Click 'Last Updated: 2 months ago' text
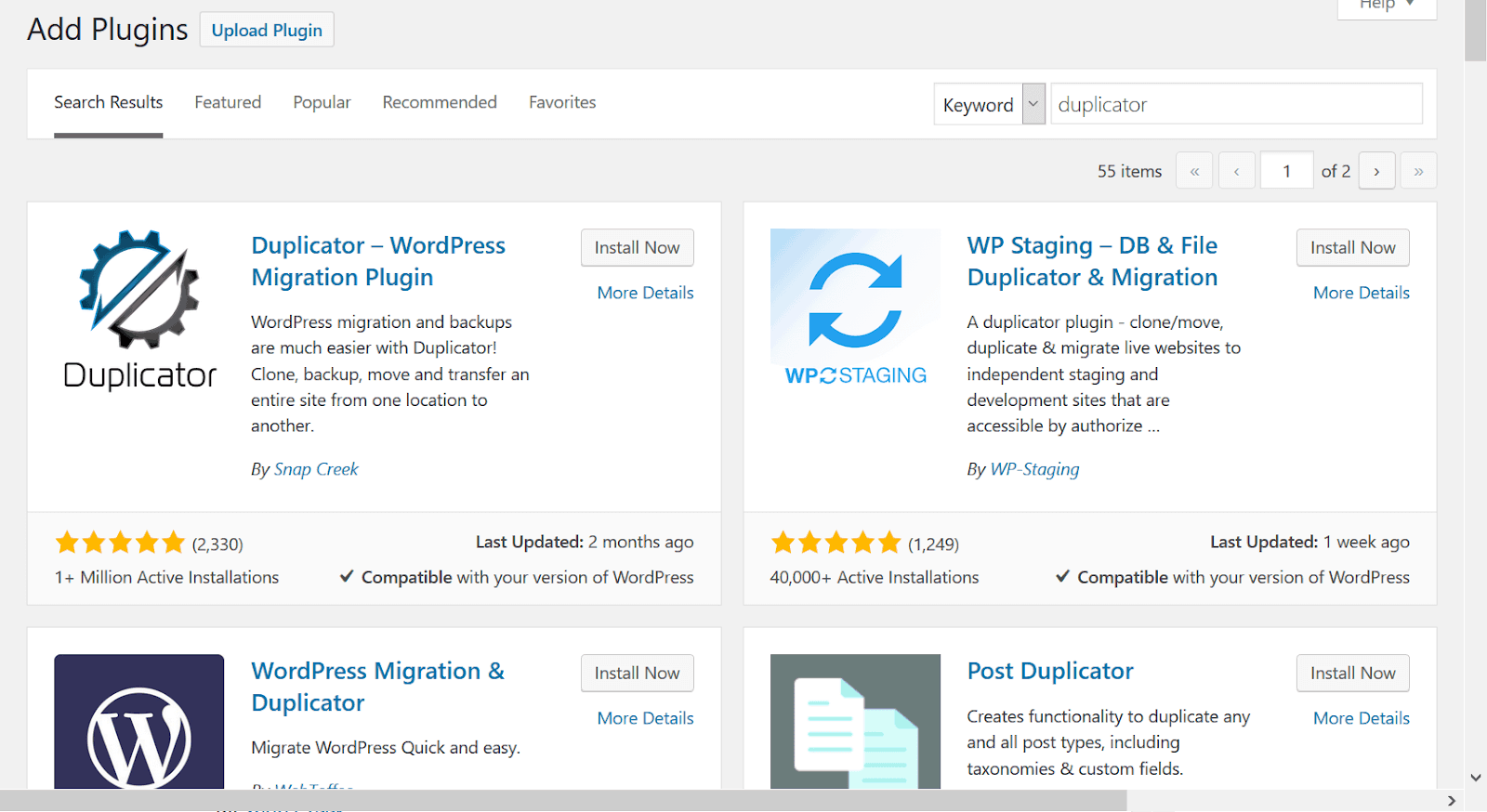 coord(585,542)
